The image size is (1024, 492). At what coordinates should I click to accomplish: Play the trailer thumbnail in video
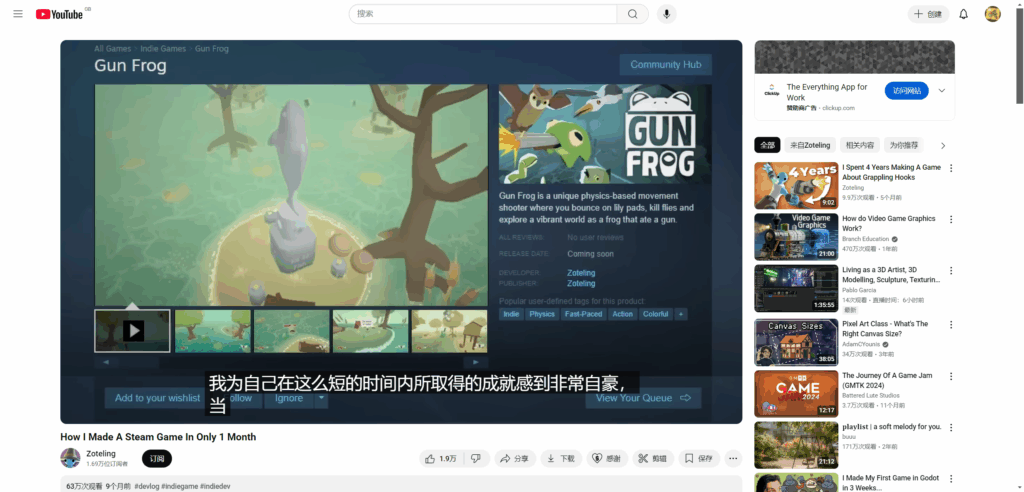pyautogui.click(x=133, y=331)
